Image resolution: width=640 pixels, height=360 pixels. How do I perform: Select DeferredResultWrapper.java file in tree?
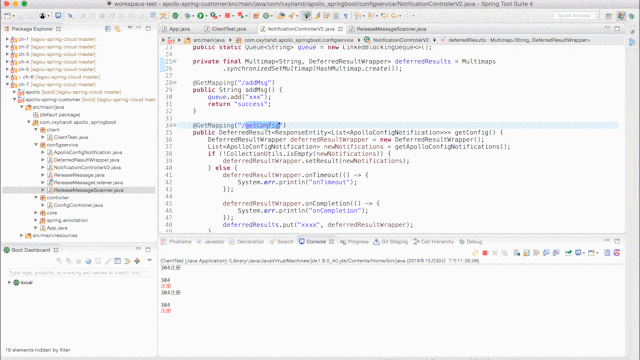tap(87, 160)
